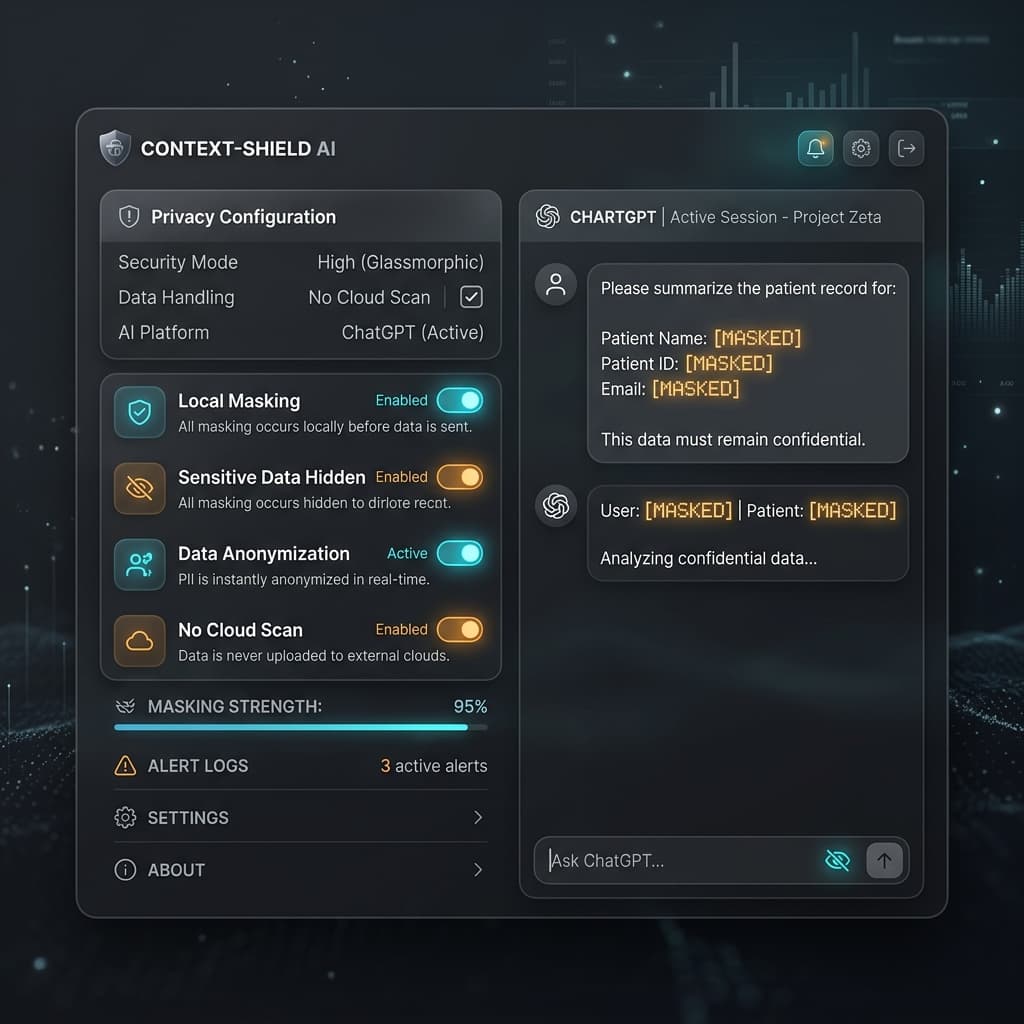Click the Masking Strength wave icon
This screenshot has width=1024, height=1024.
click(125, 706)
